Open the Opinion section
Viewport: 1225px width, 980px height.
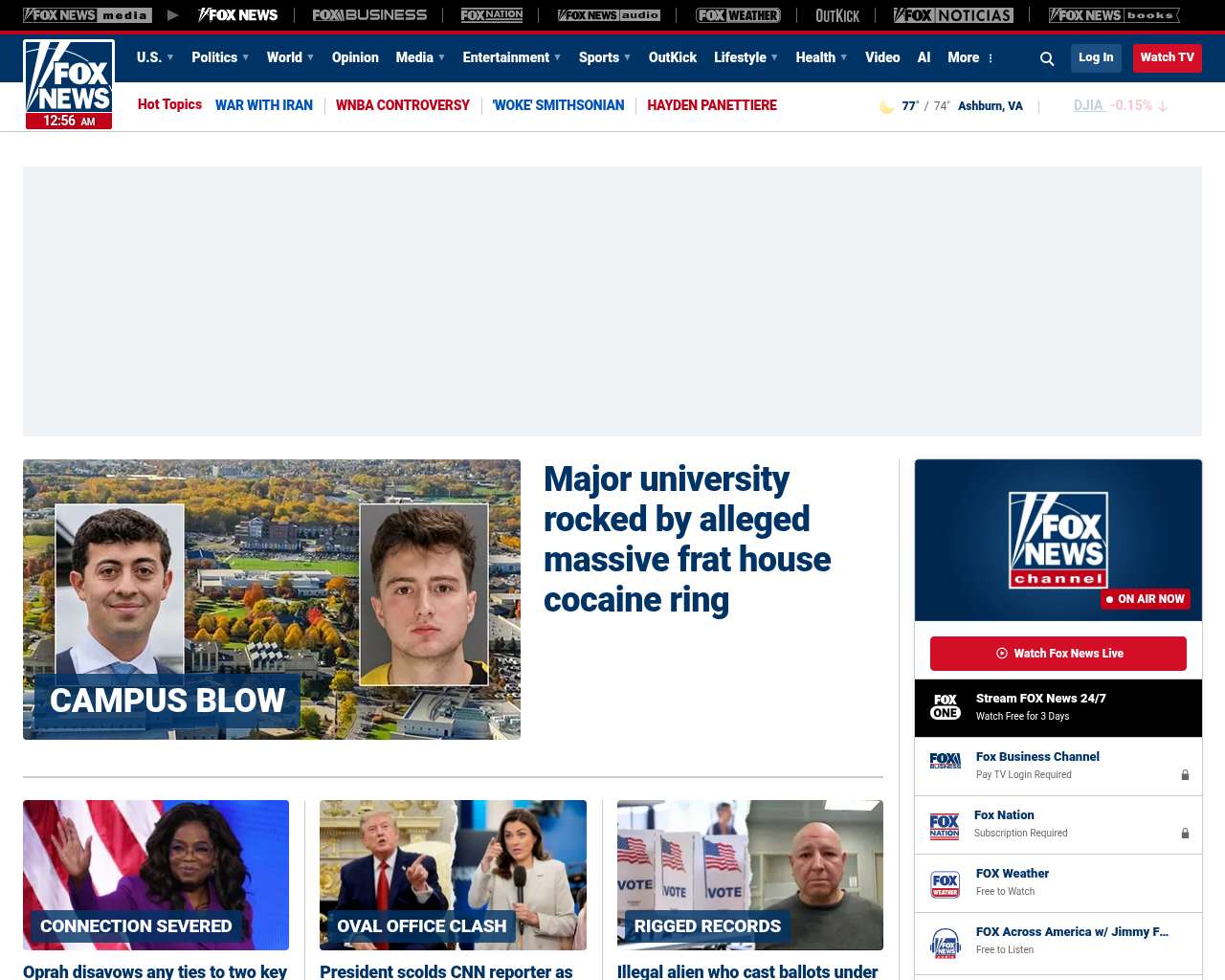tap(355, 57)
